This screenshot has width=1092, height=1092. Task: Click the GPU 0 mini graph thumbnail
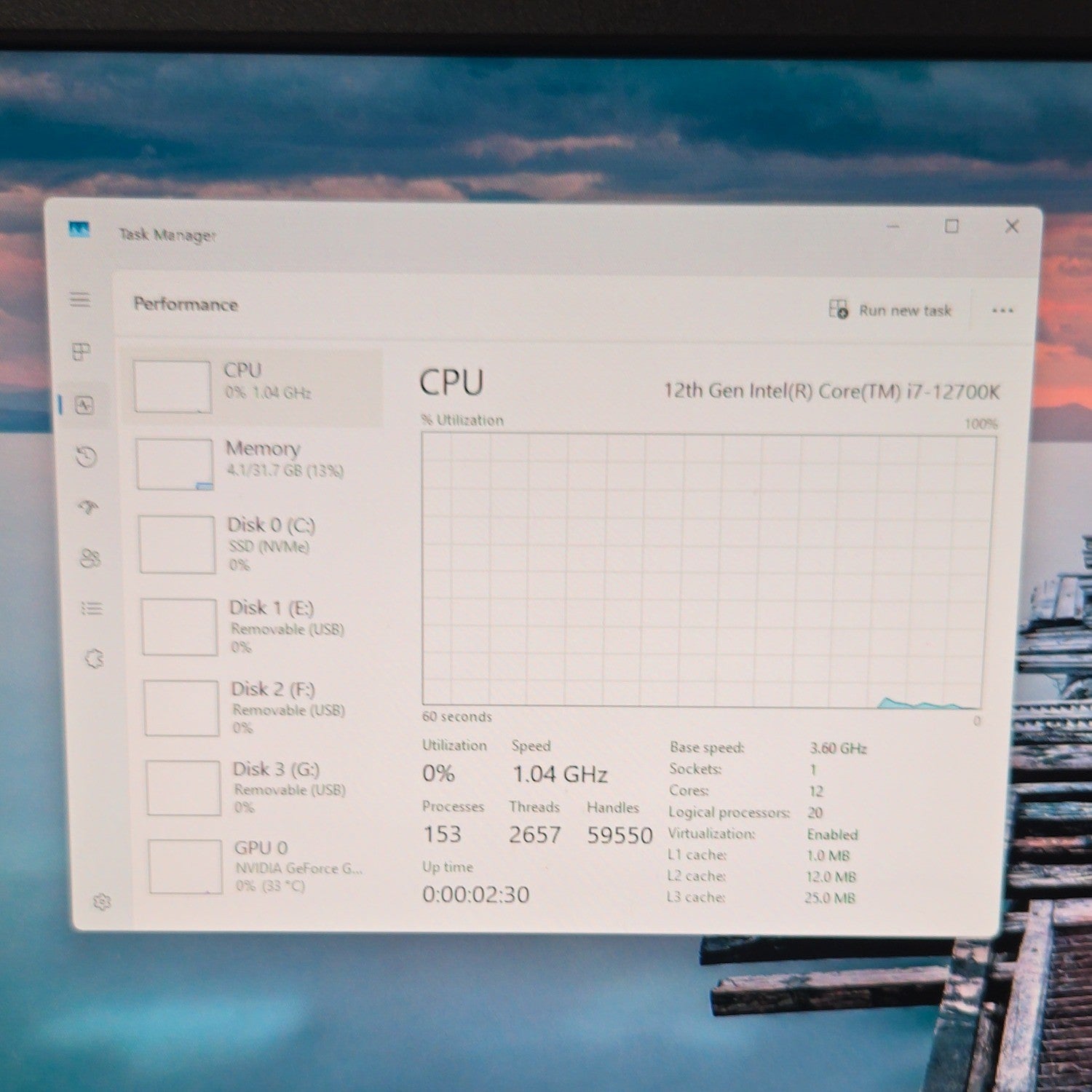186,866
